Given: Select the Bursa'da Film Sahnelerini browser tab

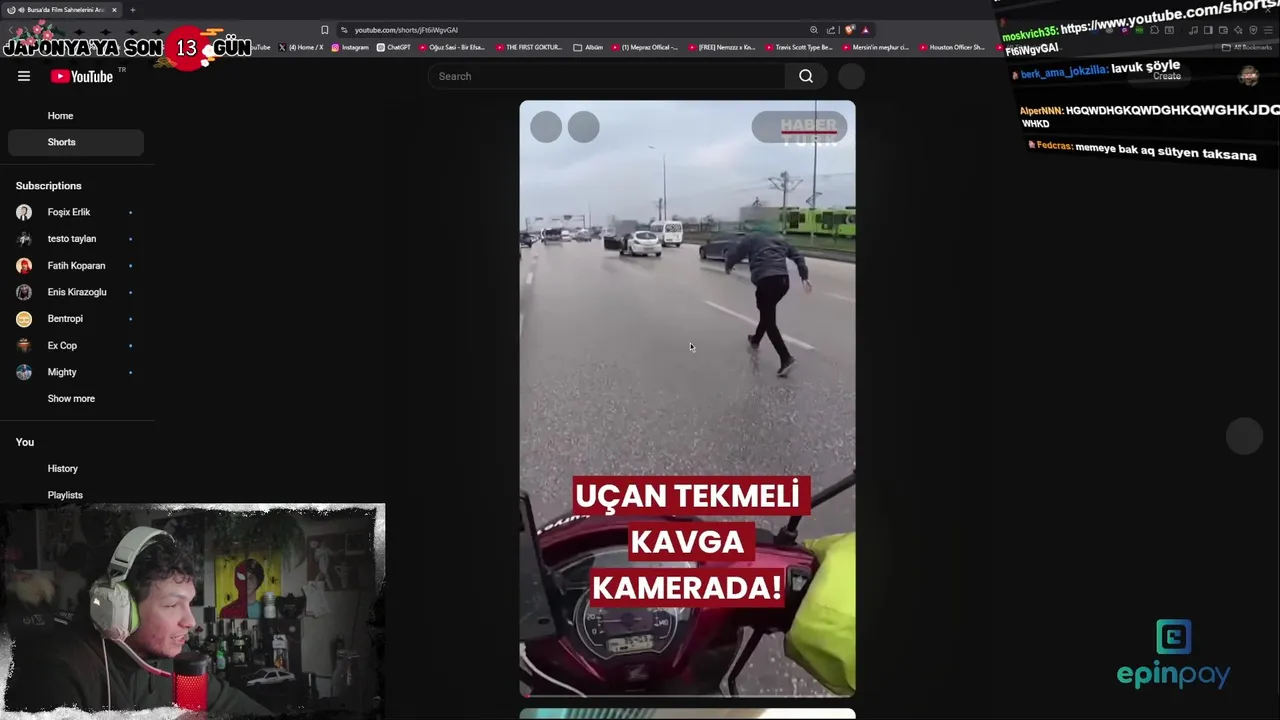Looking at the screenshot, I should (x=61, y=10).
